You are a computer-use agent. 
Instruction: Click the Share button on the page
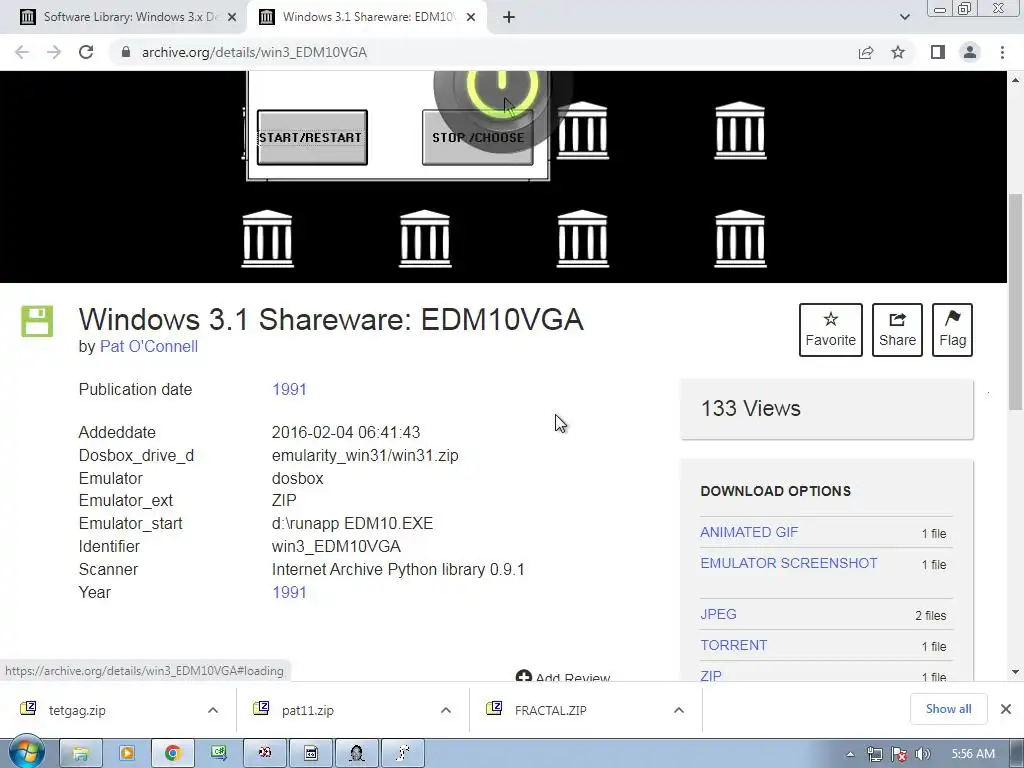point(897,330)
